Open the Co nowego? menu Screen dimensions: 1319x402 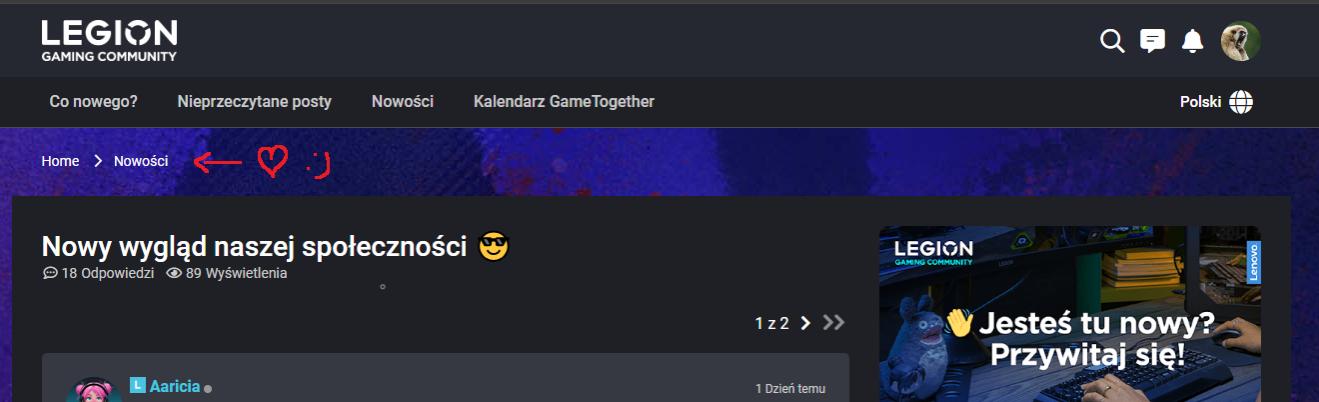click(93, 102)
